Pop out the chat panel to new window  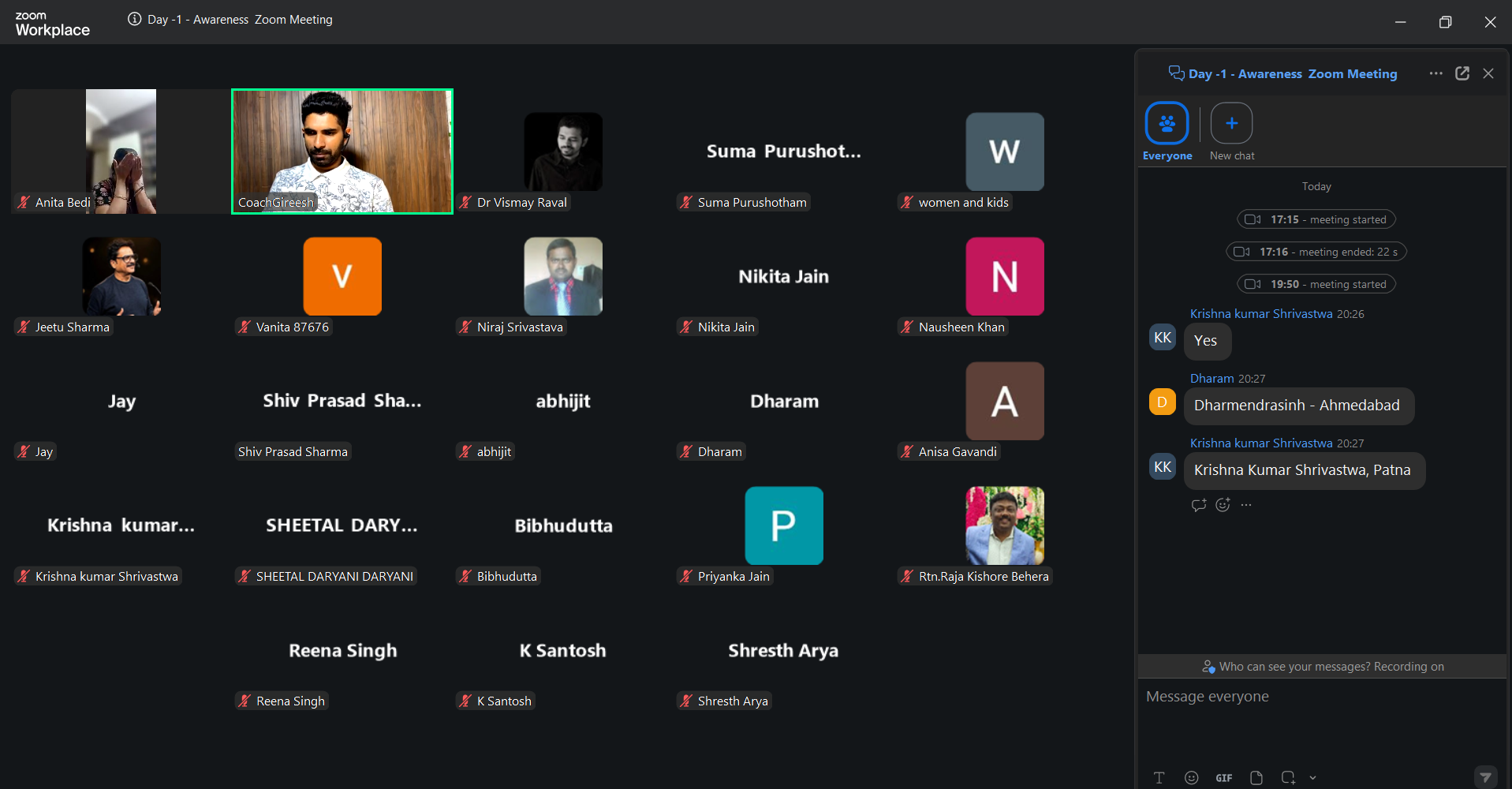1462,73
